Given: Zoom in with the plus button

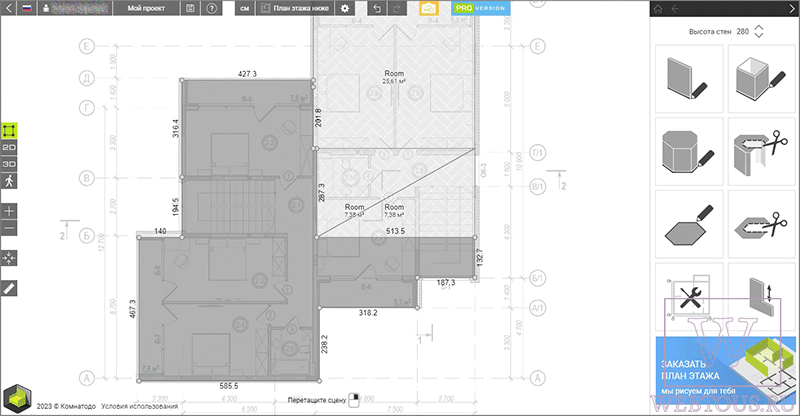Looking at the screenshot, I should [9, 211].
